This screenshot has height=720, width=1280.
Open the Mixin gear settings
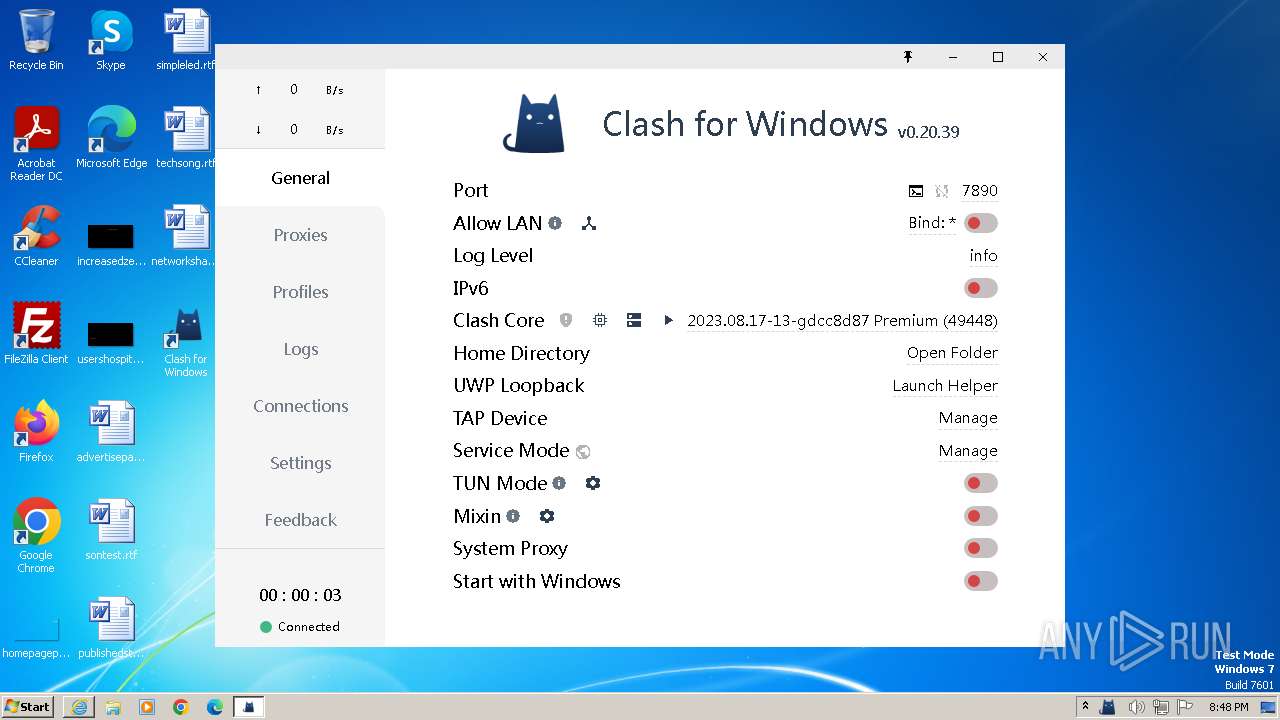[x=547, y=516]
